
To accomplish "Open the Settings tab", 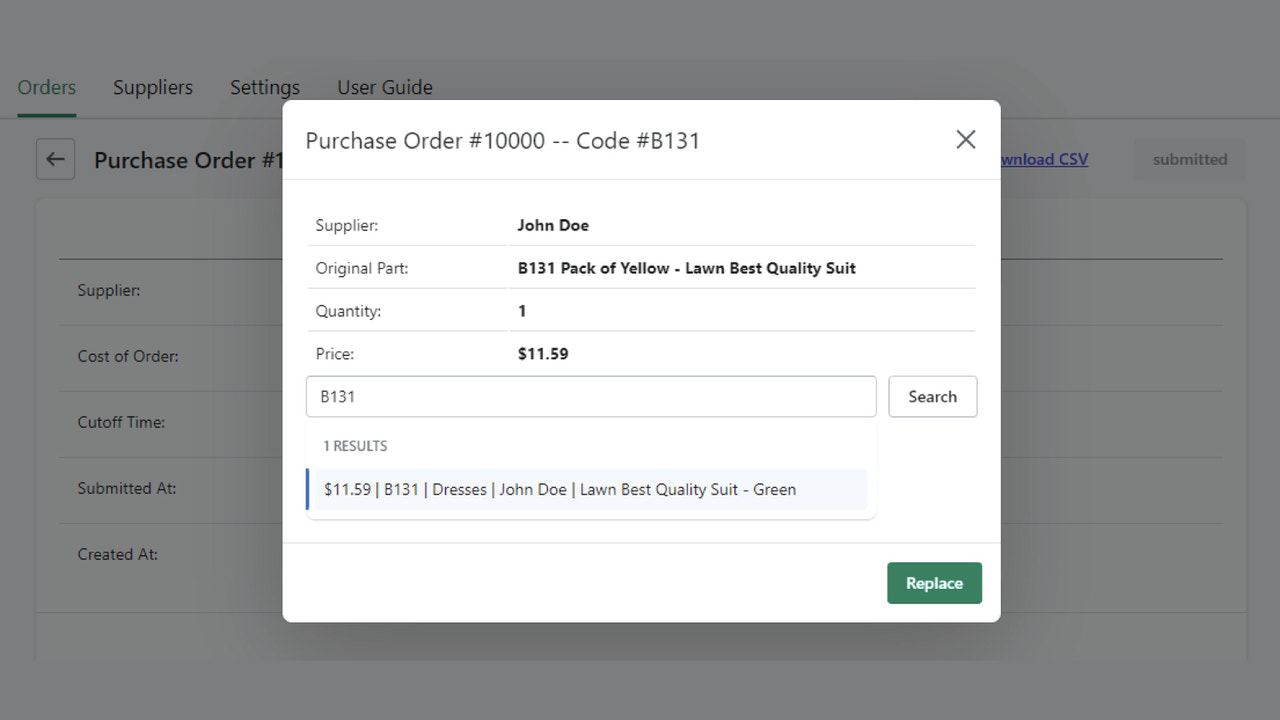I will click(x=264, y=88).
